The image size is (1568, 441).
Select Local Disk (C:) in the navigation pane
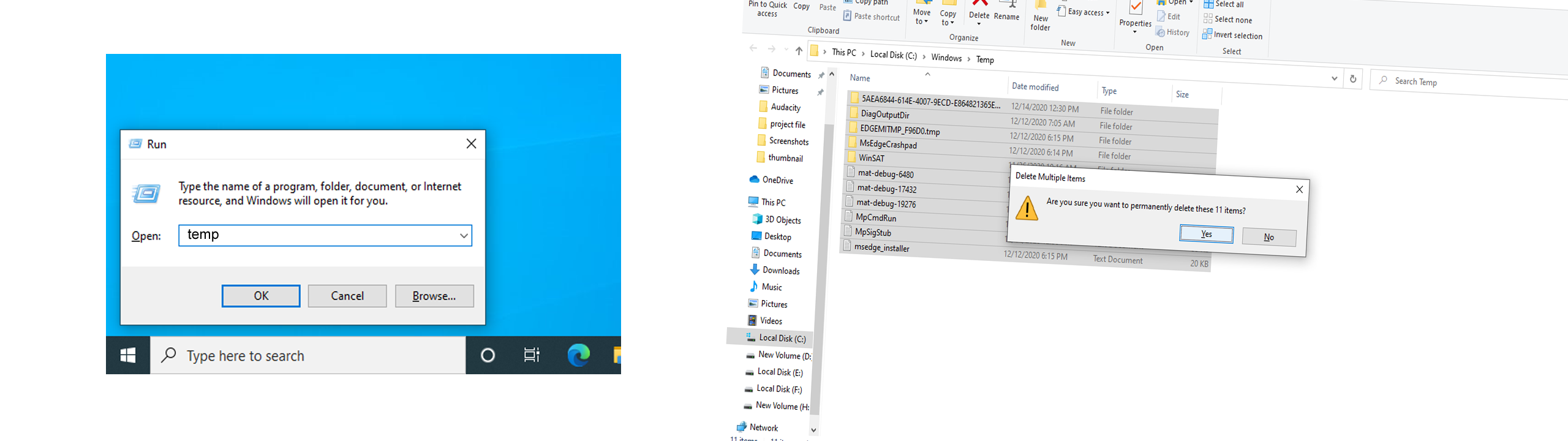(x=770, y=337)
